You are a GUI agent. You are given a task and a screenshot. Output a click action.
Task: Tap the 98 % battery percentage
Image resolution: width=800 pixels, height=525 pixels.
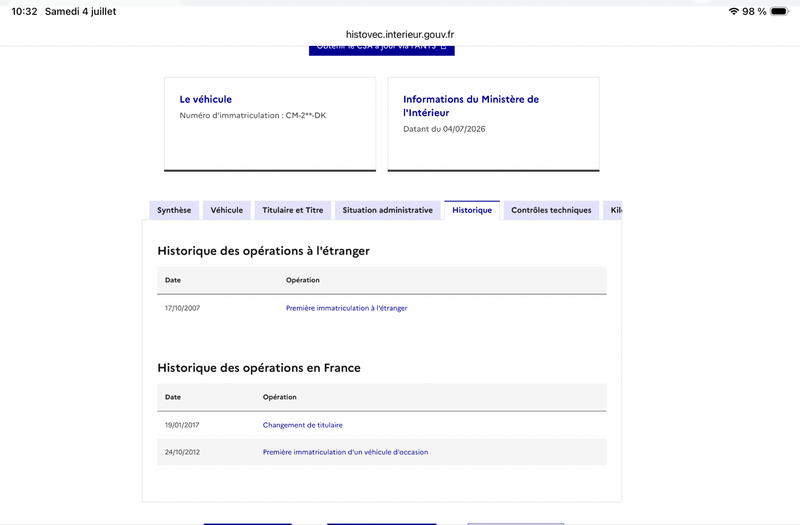[754, 11]
